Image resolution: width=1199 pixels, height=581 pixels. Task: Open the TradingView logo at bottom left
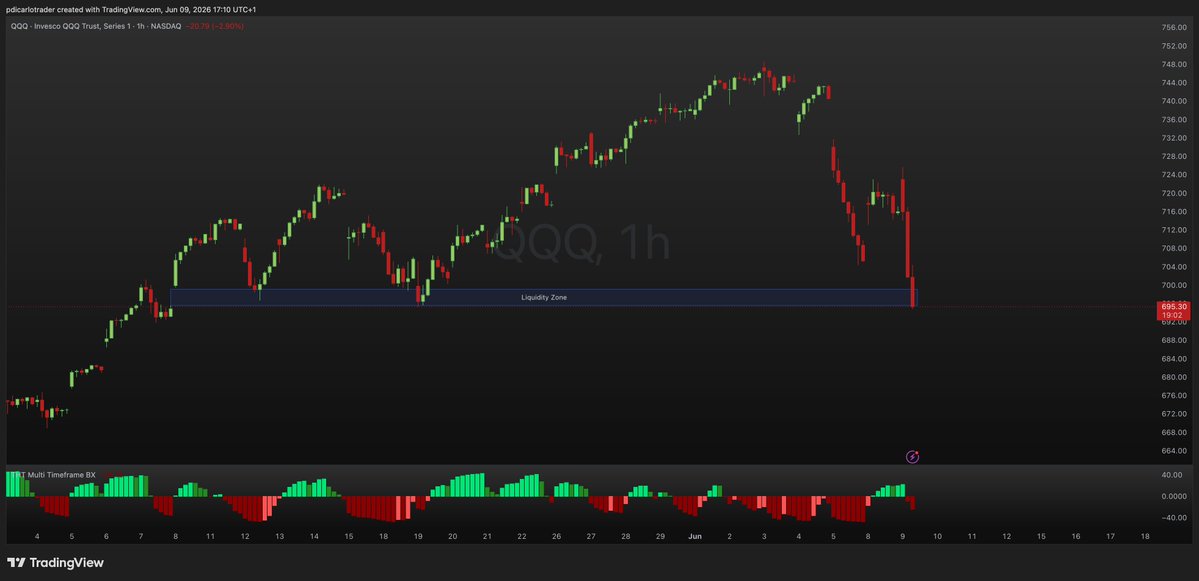(x=55, y=563)
